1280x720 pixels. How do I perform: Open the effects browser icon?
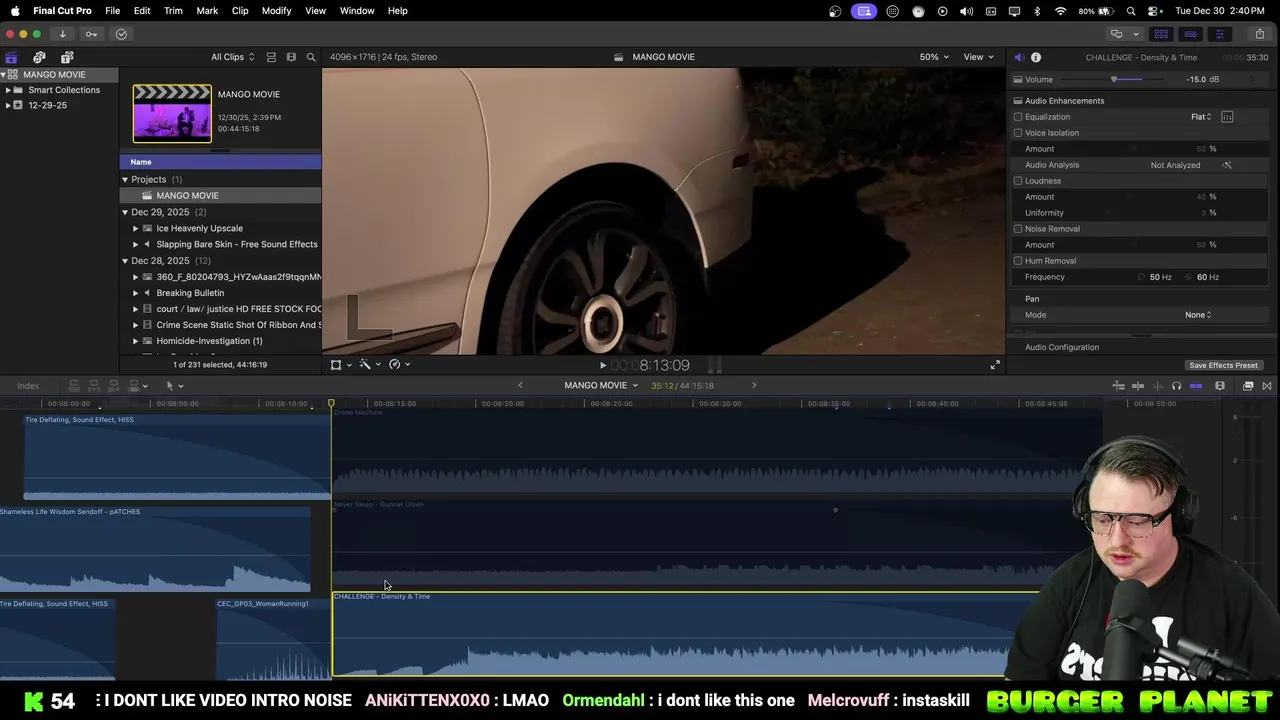click(x=1248, y=386)
